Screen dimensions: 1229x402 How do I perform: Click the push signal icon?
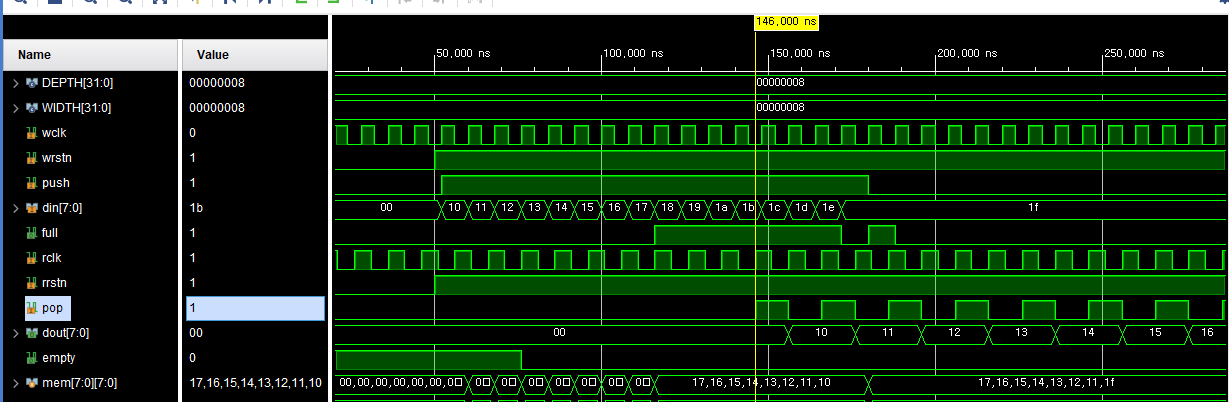tap(32, 183)
